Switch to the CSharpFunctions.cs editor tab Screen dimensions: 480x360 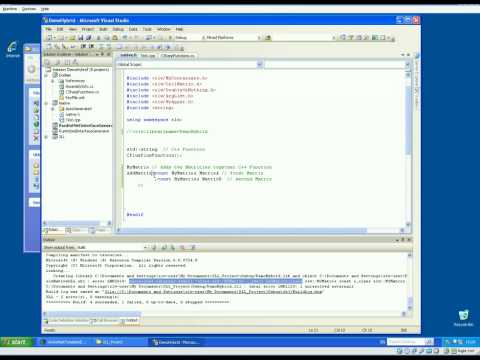tap(177, 56)
